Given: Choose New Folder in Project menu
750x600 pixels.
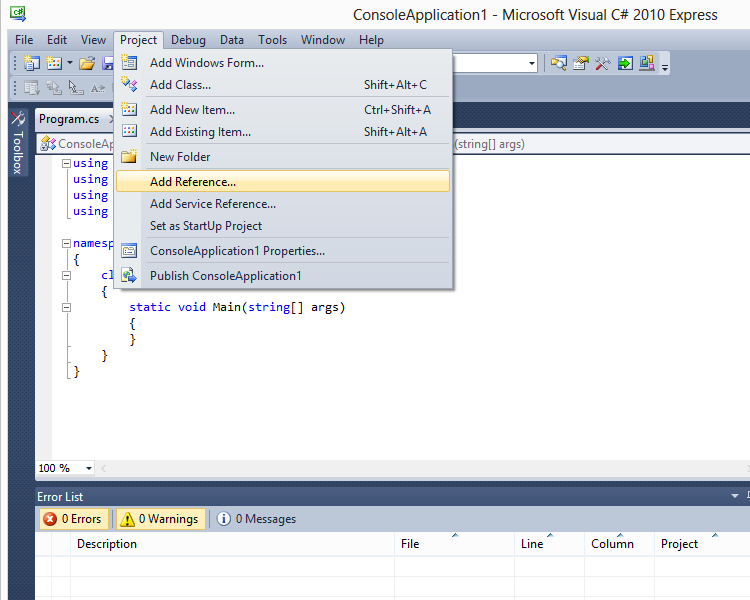Looking at the screenshot, I should pos(283,156).
